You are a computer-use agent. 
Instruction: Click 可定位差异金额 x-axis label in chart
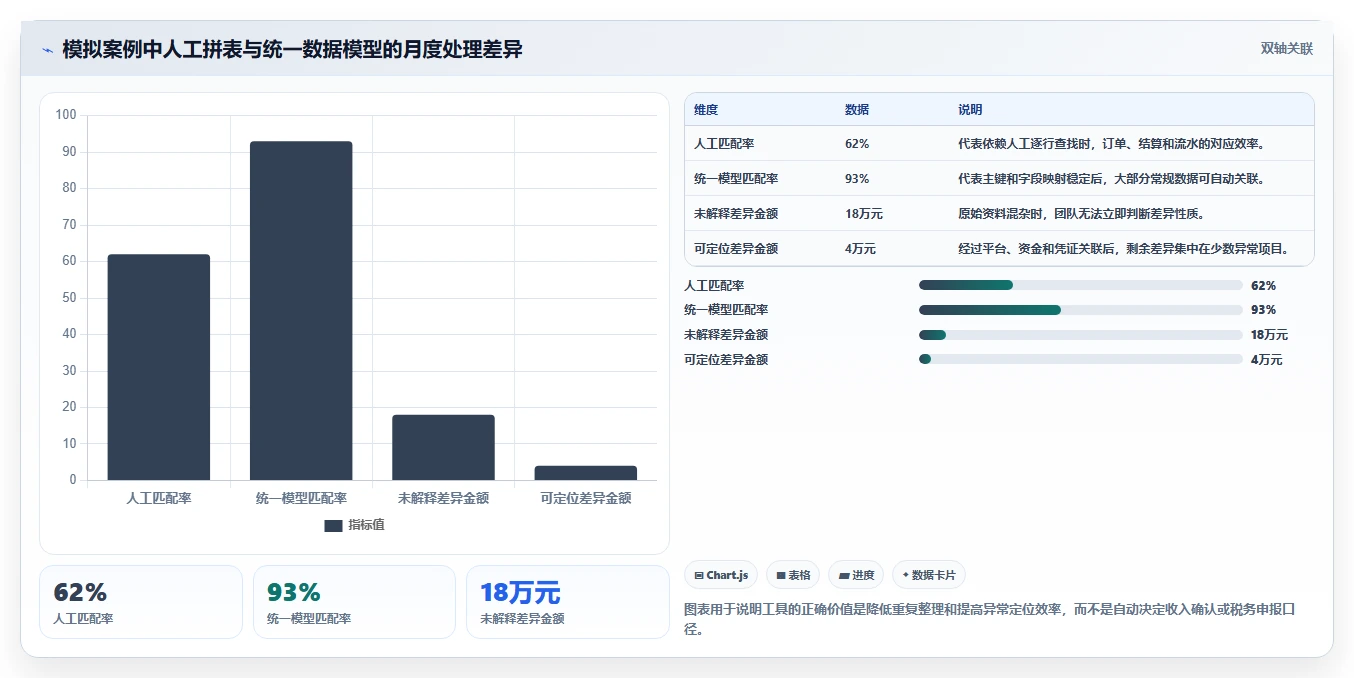(586, 498)
